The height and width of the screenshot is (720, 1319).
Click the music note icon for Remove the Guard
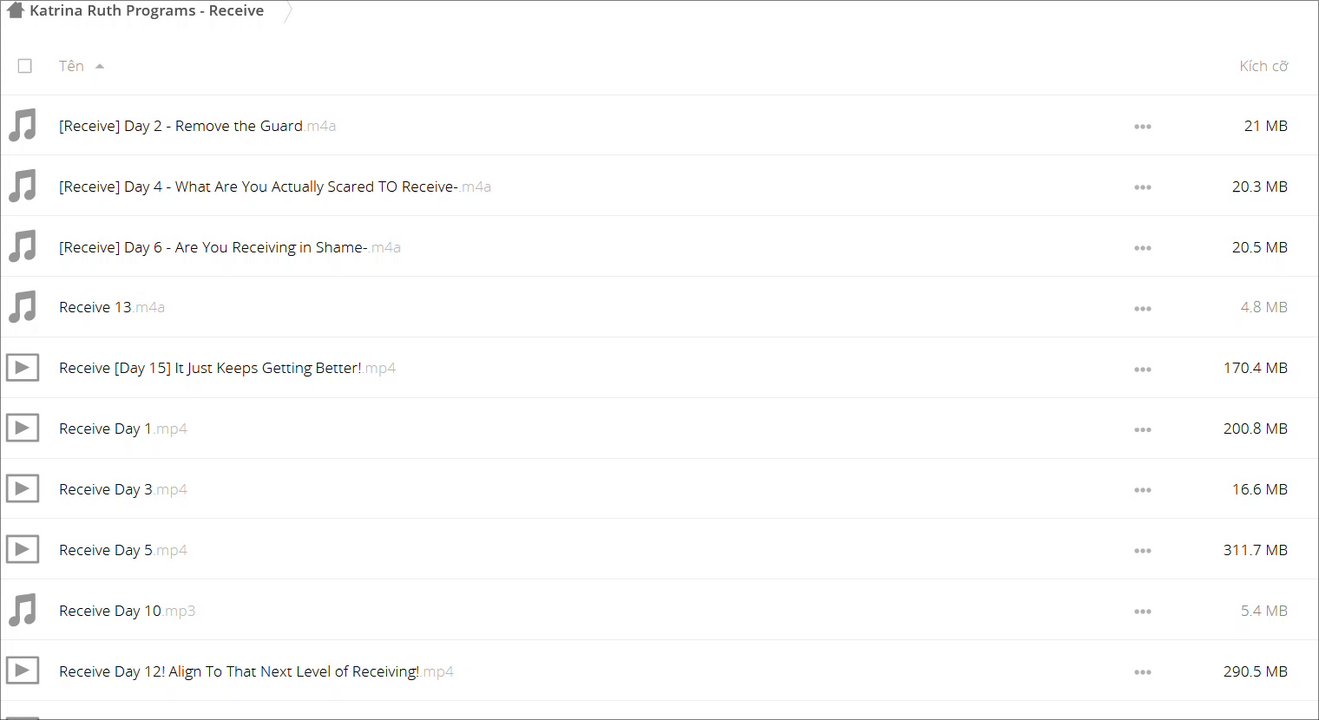(22, 126)
